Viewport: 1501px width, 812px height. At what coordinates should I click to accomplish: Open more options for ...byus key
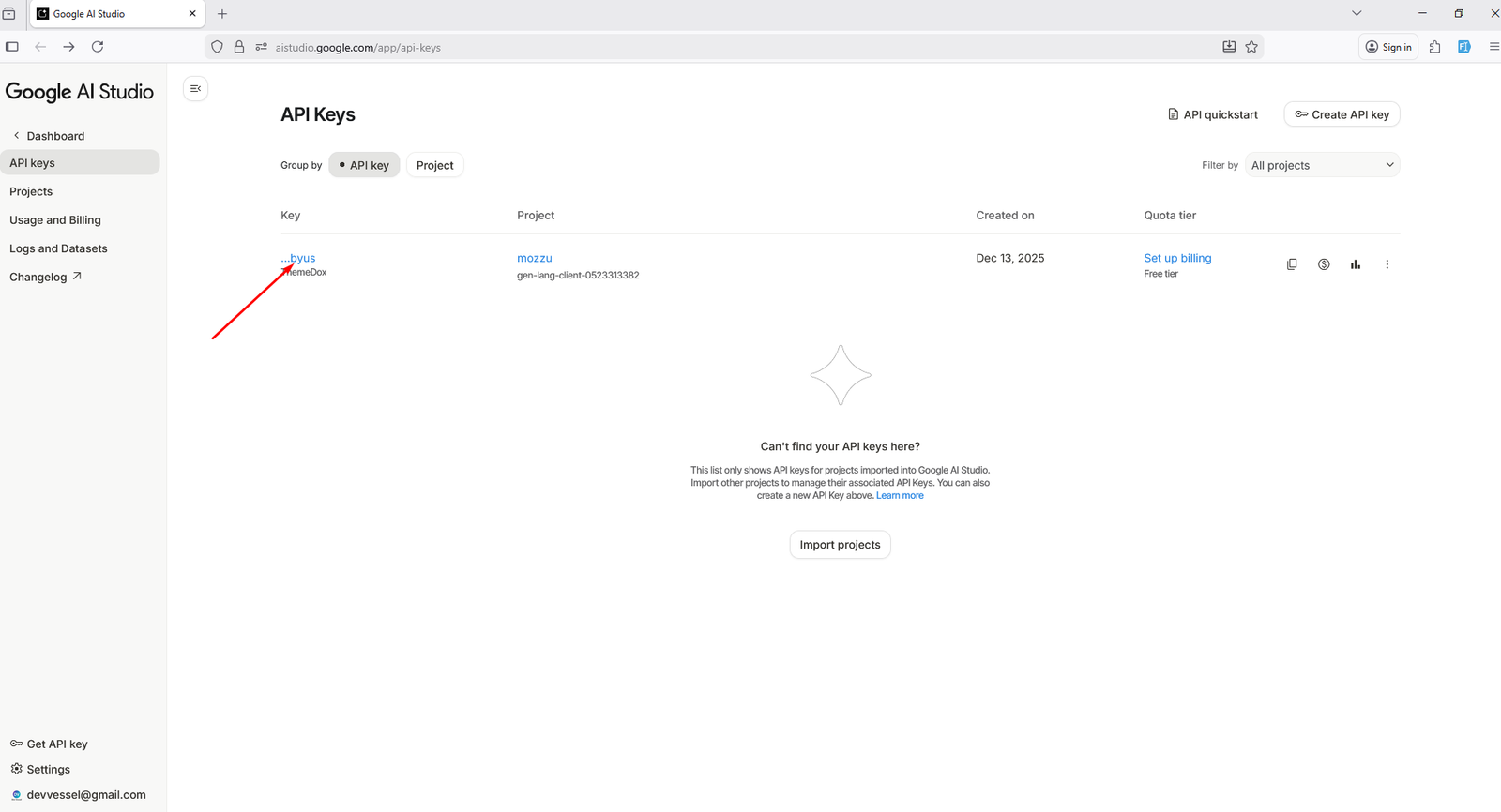[x=1387, y=264]
